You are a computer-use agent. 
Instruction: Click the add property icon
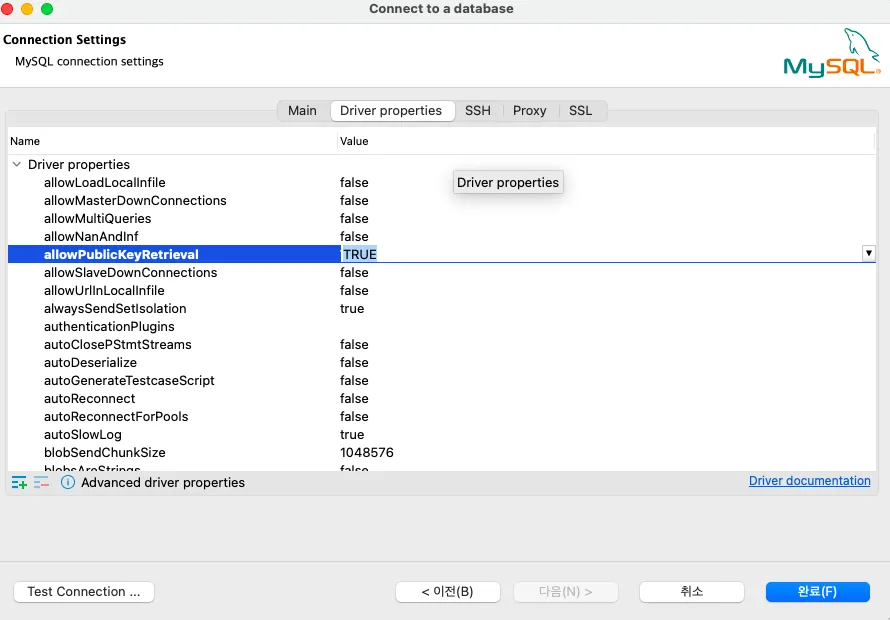pos(19,482)
